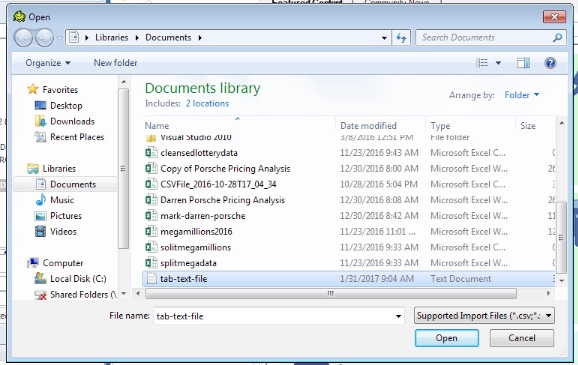The width and height of the screenshot is (578, 365).
Task: Open the Arrange by Folder dropdown
Action: point(522,95)
